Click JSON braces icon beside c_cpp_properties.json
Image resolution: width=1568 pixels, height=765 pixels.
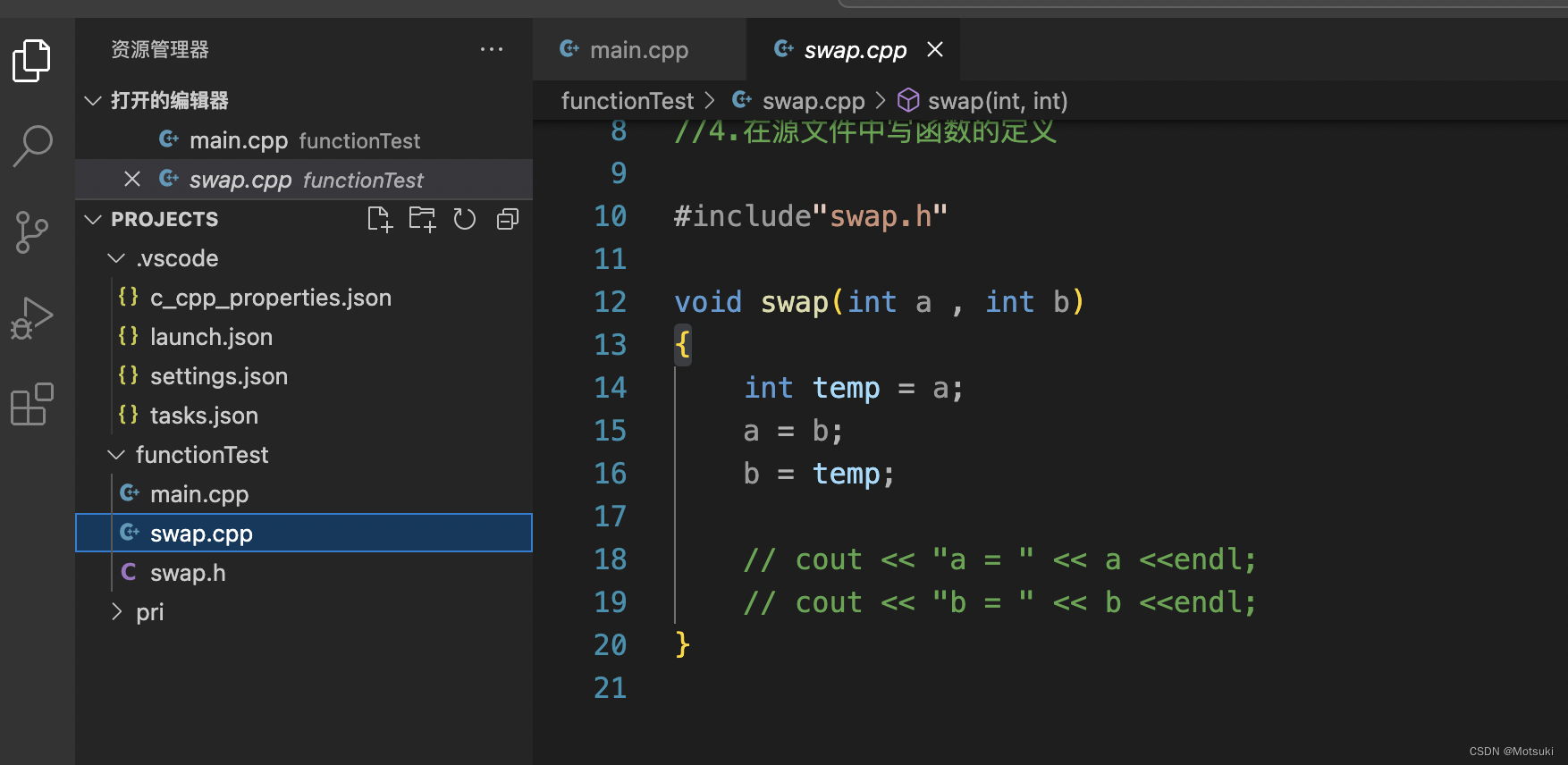click(129, 297)
